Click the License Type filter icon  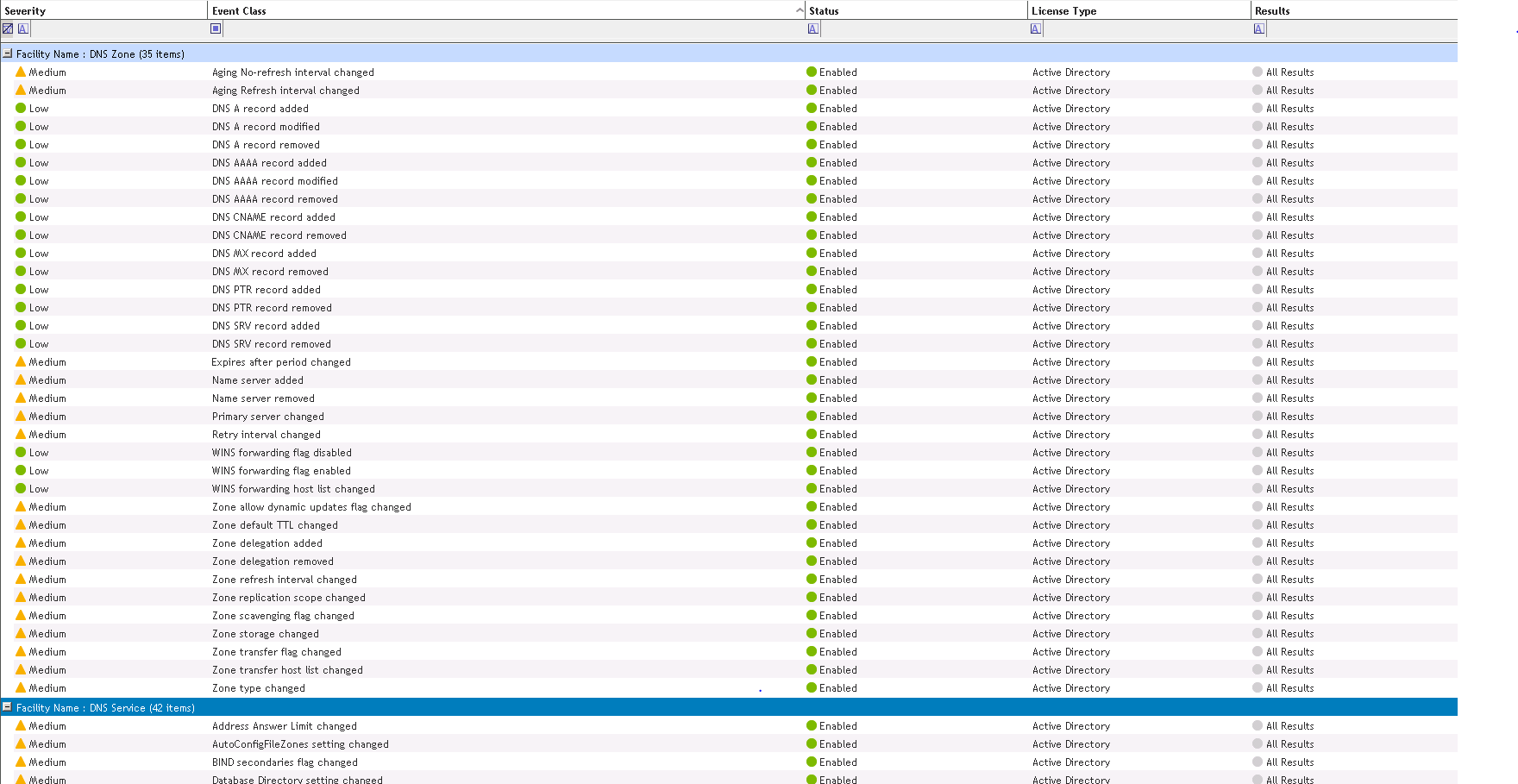[x=1036, y=28]
